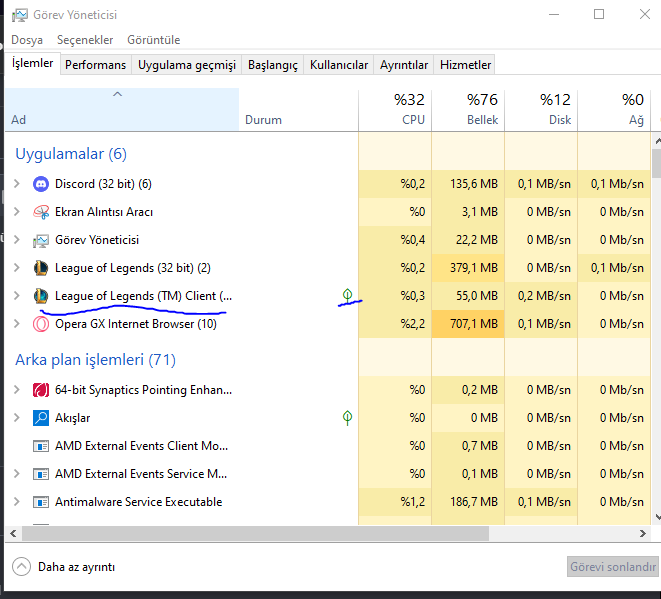
Task: Switch to the Uygulama geçmişi tab
Action: click(x=187, y=65)
